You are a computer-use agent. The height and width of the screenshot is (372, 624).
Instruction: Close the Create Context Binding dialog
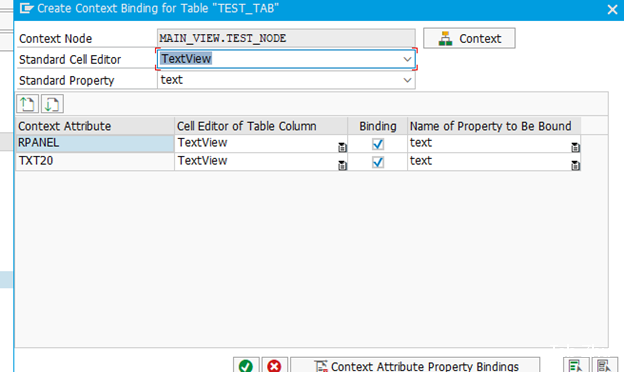(x=612, y=9)
